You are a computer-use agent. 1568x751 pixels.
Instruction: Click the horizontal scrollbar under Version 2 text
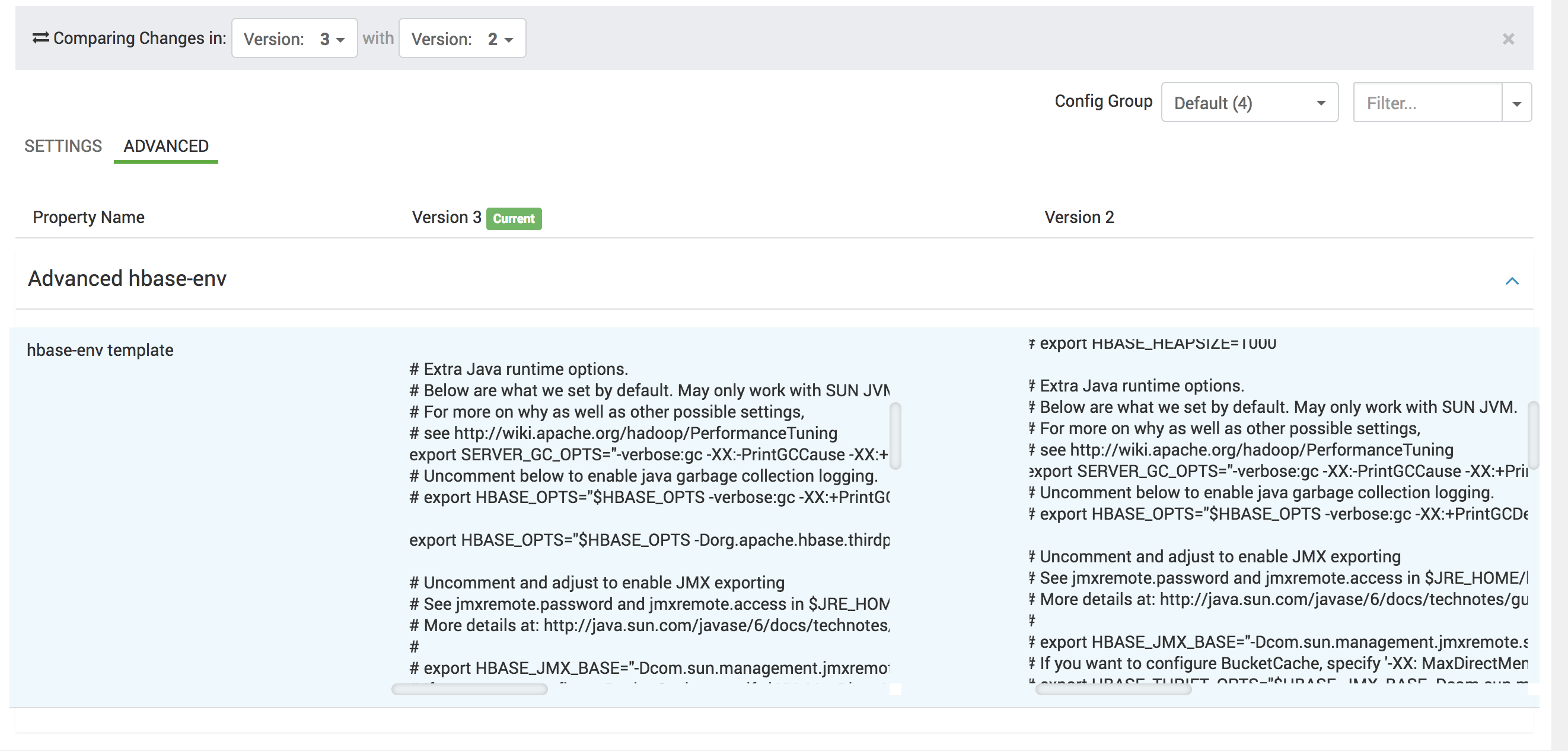click(1114, 690)
